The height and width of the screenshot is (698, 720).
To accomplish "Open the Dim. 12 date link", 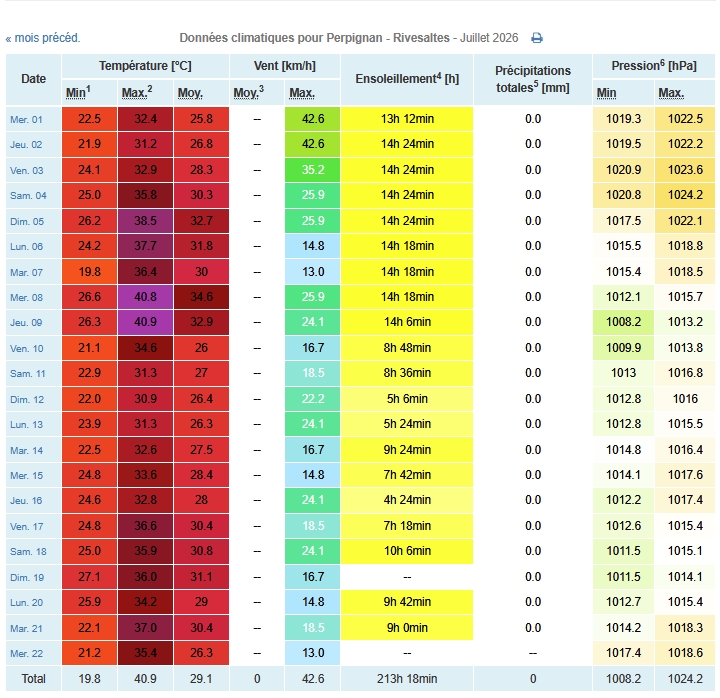I will [27, 400].
